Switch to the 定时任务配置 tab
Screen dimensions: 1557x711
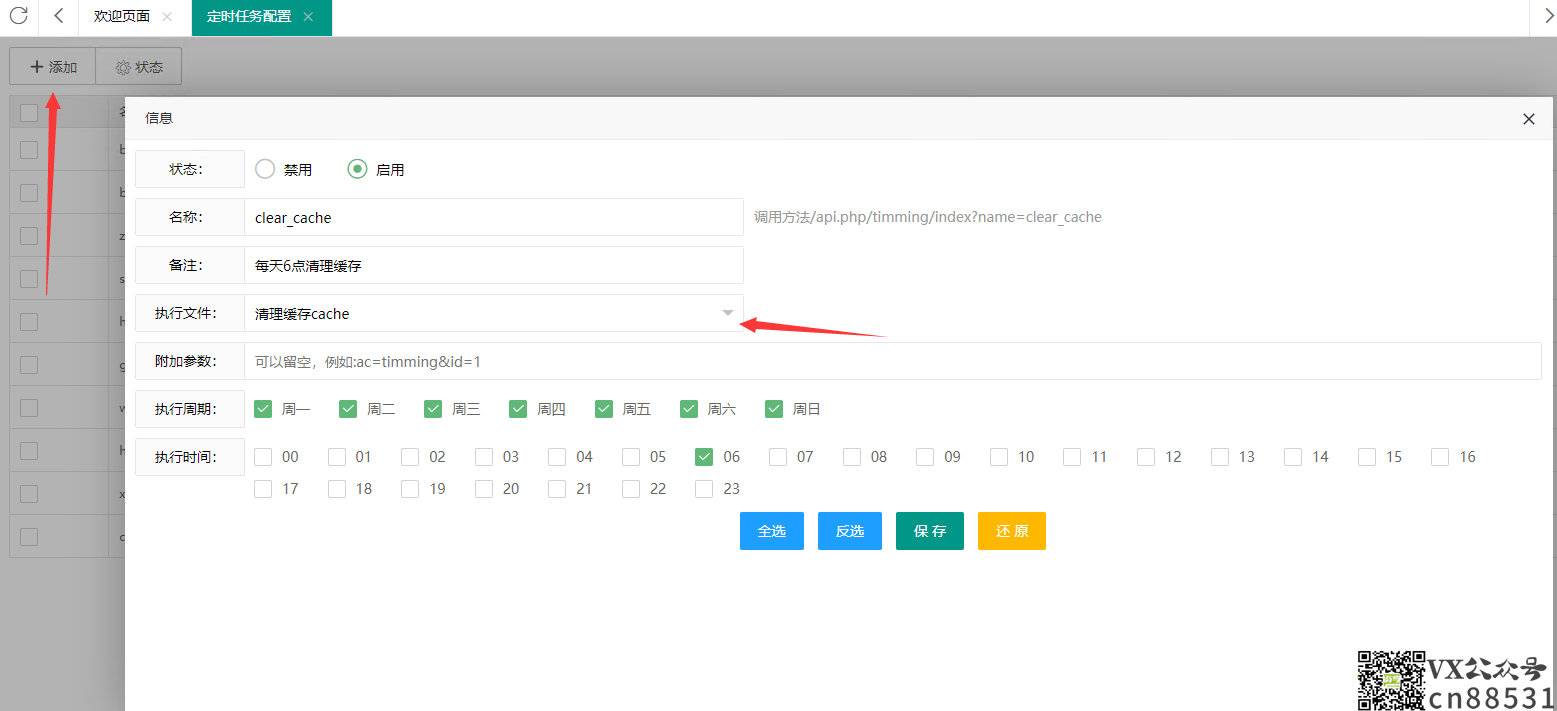point(249,17)
